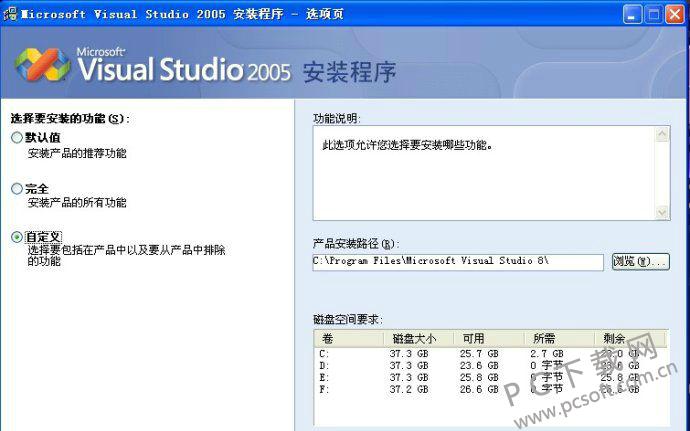The image size is (690, 431).
Task: Click the 所需 column header
Action: click(x=559, y=339)
